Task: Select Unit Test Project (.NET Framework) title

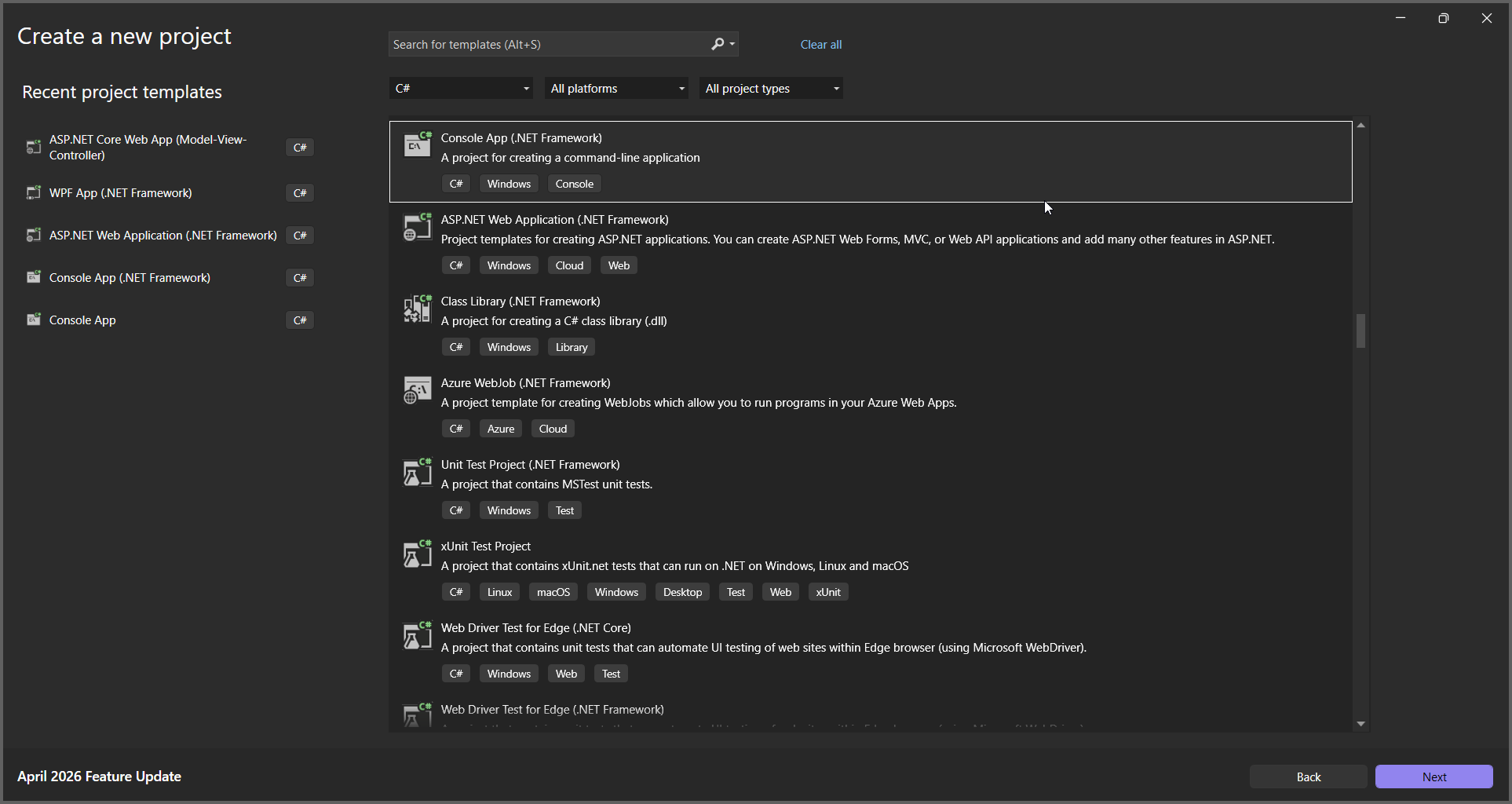Action: point(530,464)
